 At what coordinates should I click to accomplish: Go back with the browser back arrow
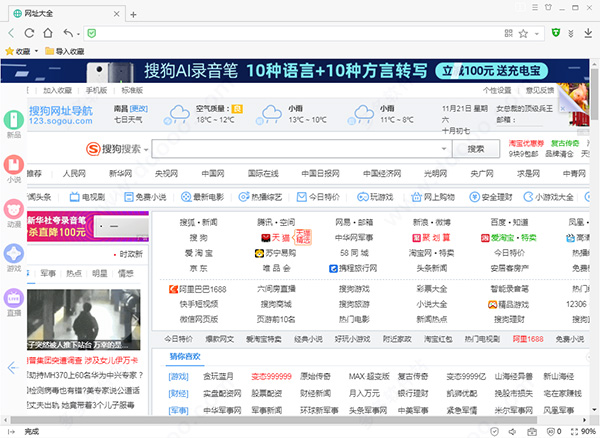[11, 33]
